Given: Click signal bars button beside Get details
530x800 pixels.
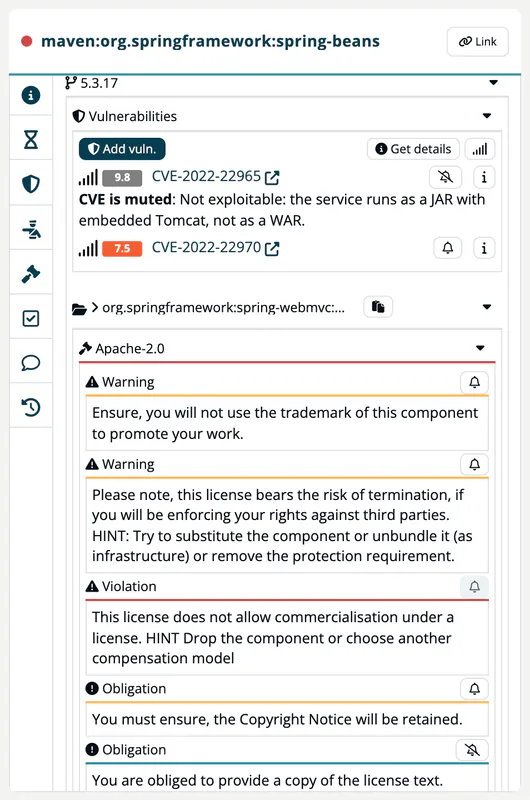Looking at the screenshot, I should pos(479,149).
